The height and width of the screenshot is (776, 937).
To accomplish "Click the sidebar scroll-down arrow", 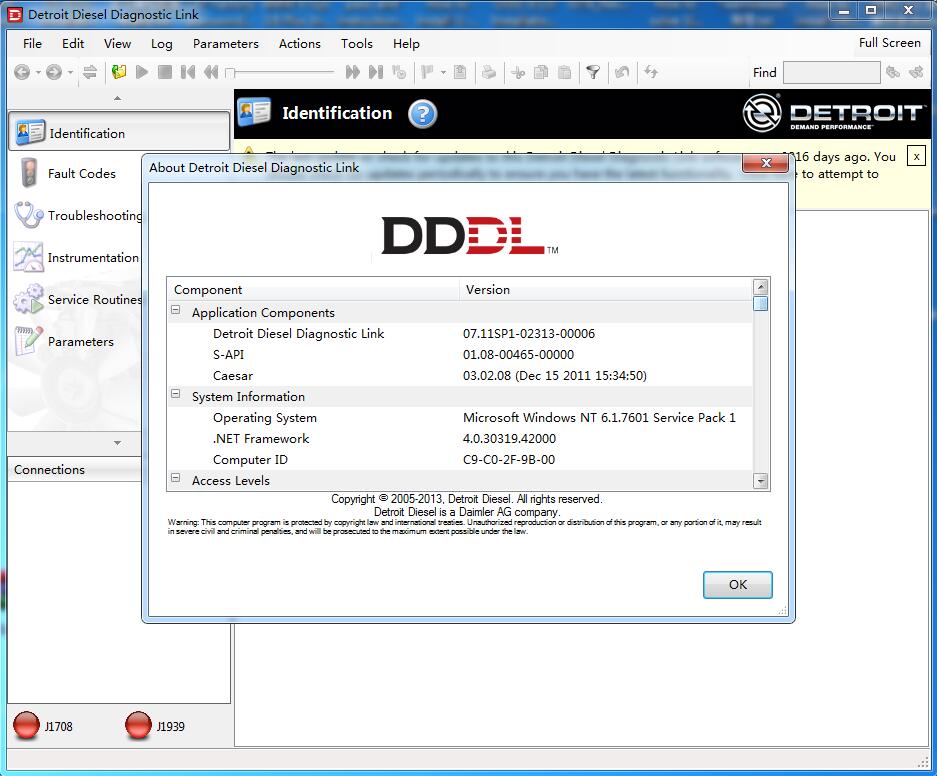I will [x=118, y=443].
